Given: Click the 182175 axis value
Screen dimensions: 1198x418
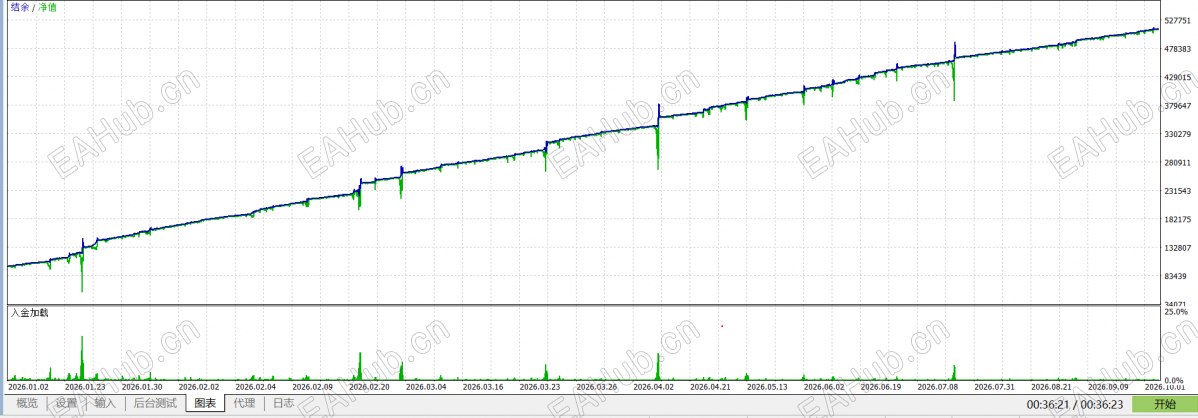Looking at the screenshot, I should pyautogui.click(x=1178, y=220).
